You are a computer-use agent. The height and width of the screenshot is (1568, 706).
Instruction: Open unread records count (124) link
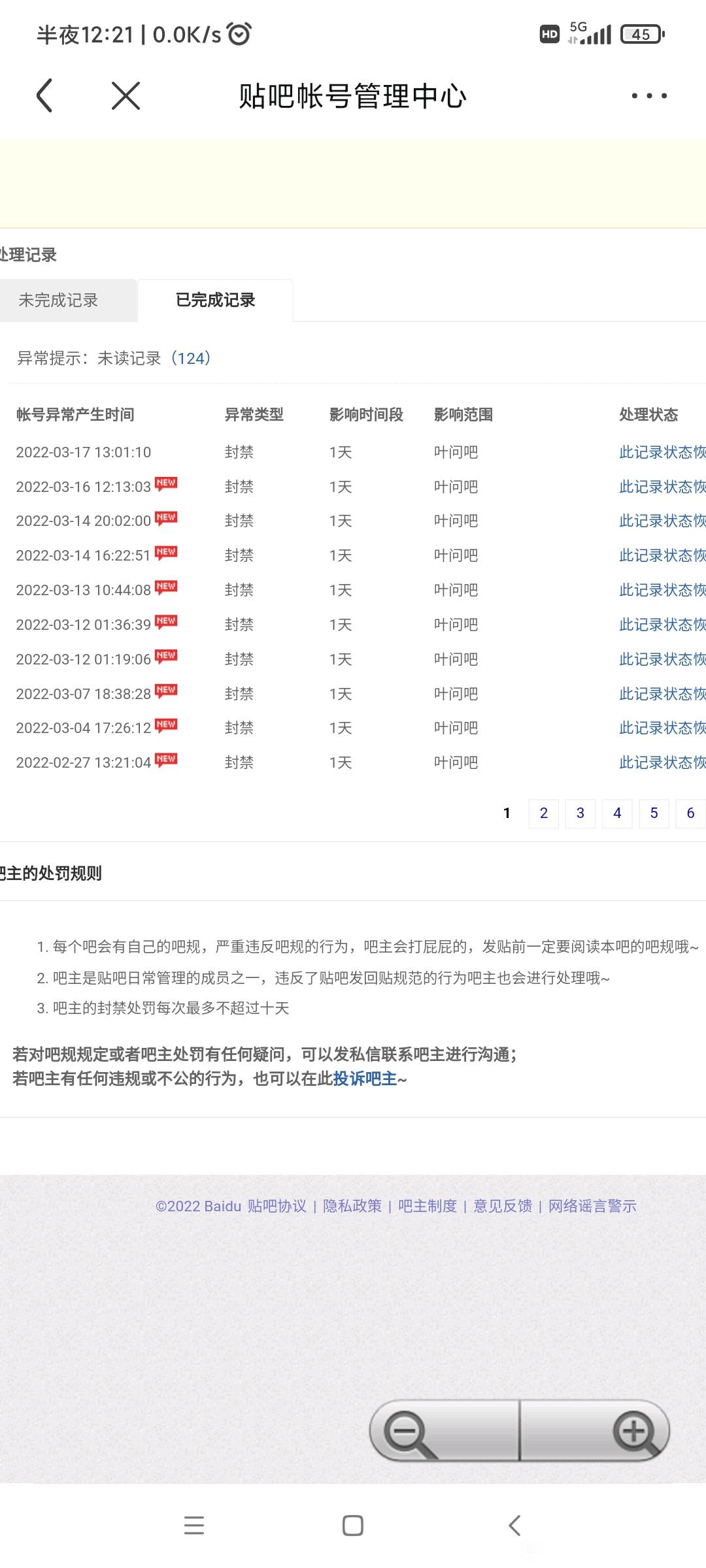pyautogui.click(x=190, y=358)
